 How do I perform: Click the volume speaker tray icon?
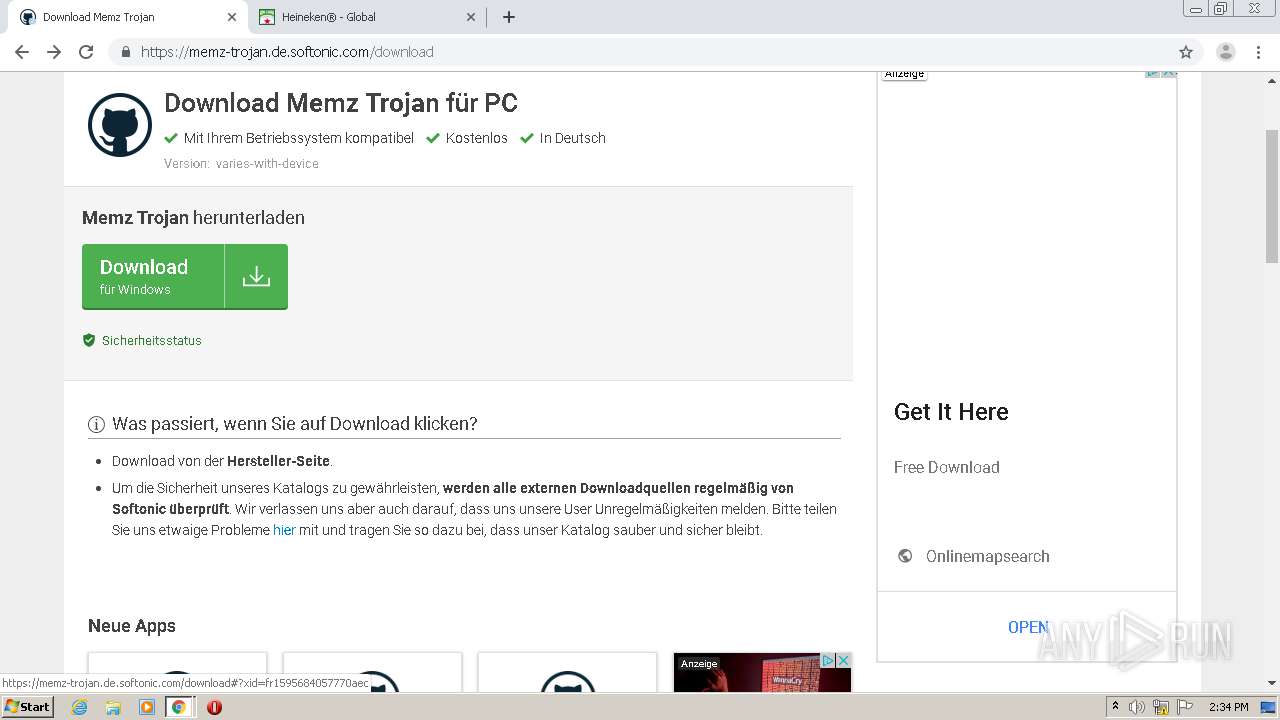tap(1137, 707)
